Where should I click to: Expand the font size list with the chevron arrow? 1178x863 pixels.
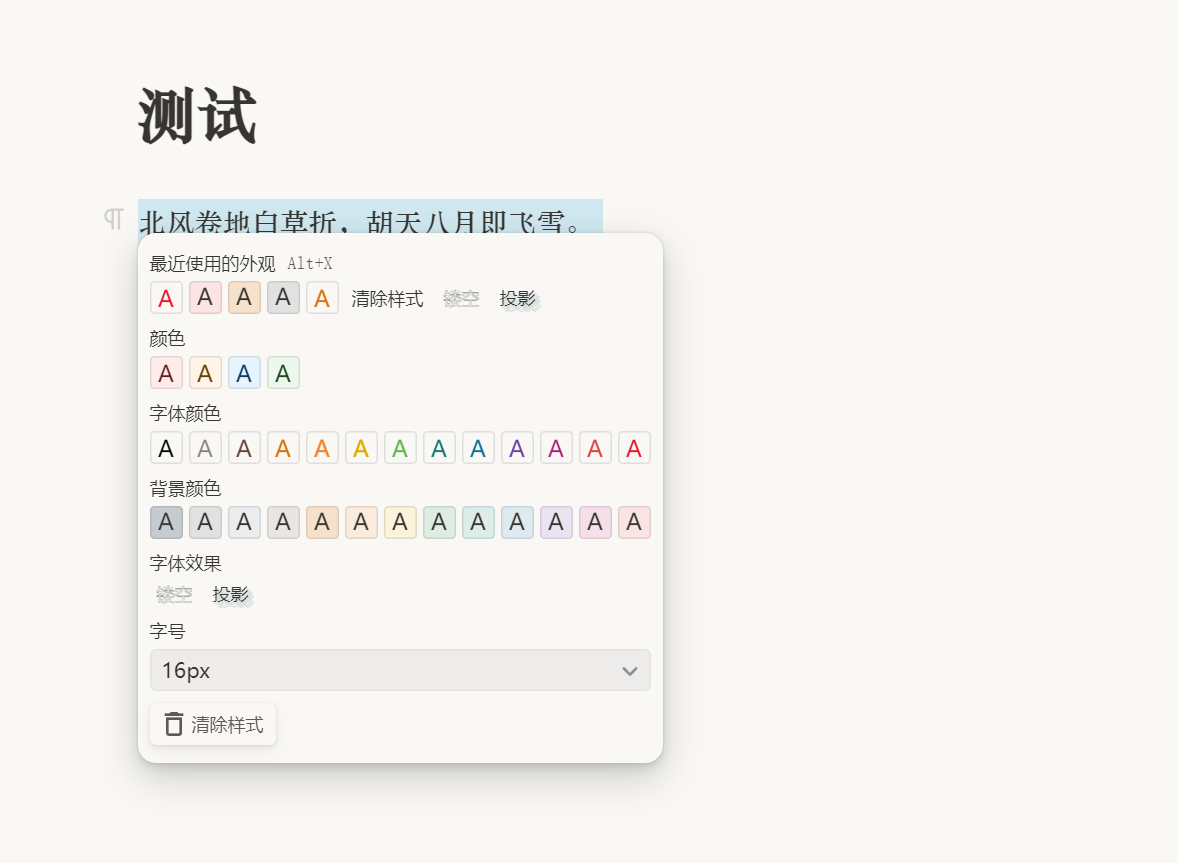click(629, 670)
